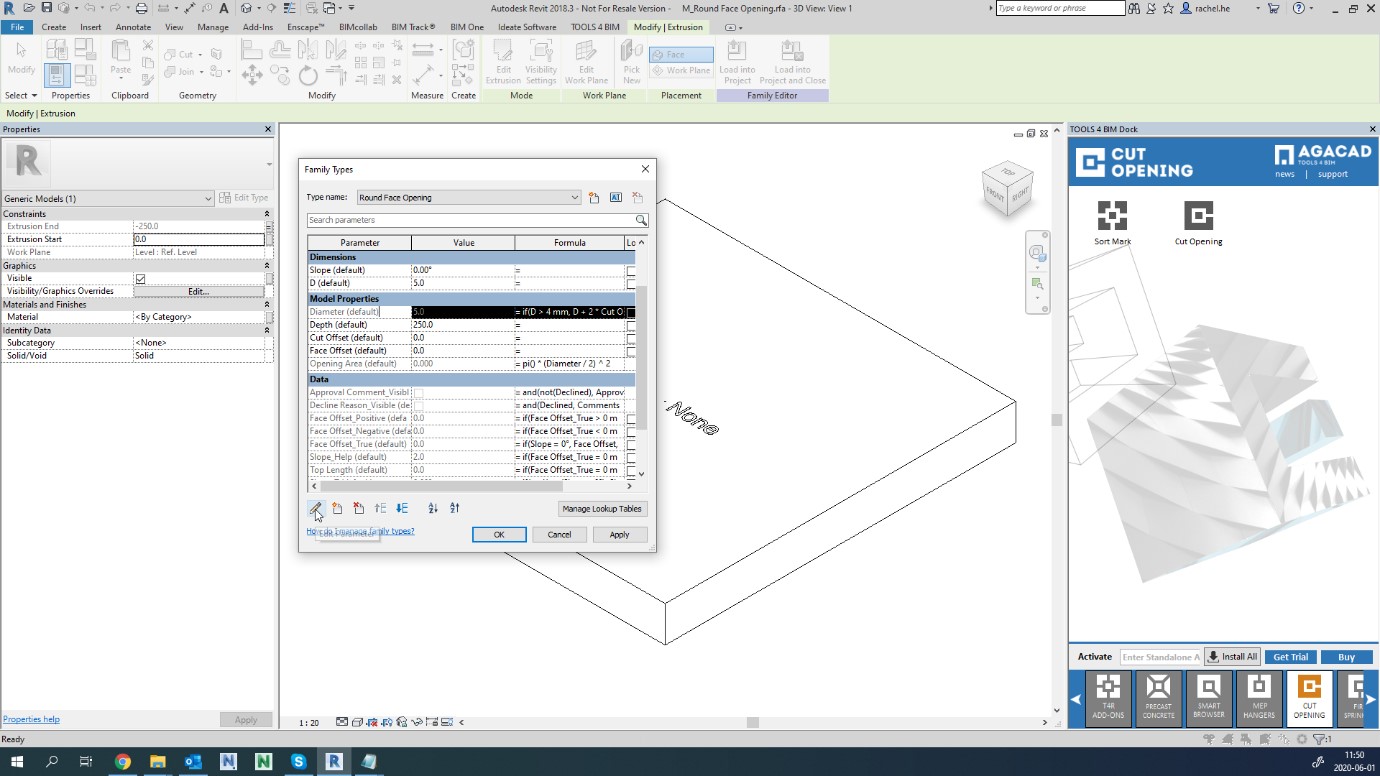Viewport: 1380px width, 776px height.
Task: Click the search magnifier in the parameters box
Action: (641, 220)
